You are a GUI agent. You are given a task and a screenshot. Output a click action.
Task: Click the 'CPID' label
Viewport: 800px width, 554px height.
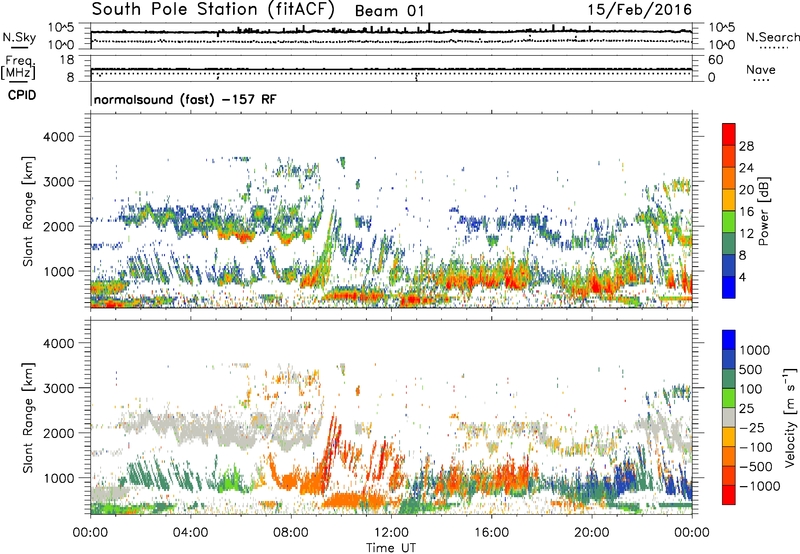[x=22, y=95]
